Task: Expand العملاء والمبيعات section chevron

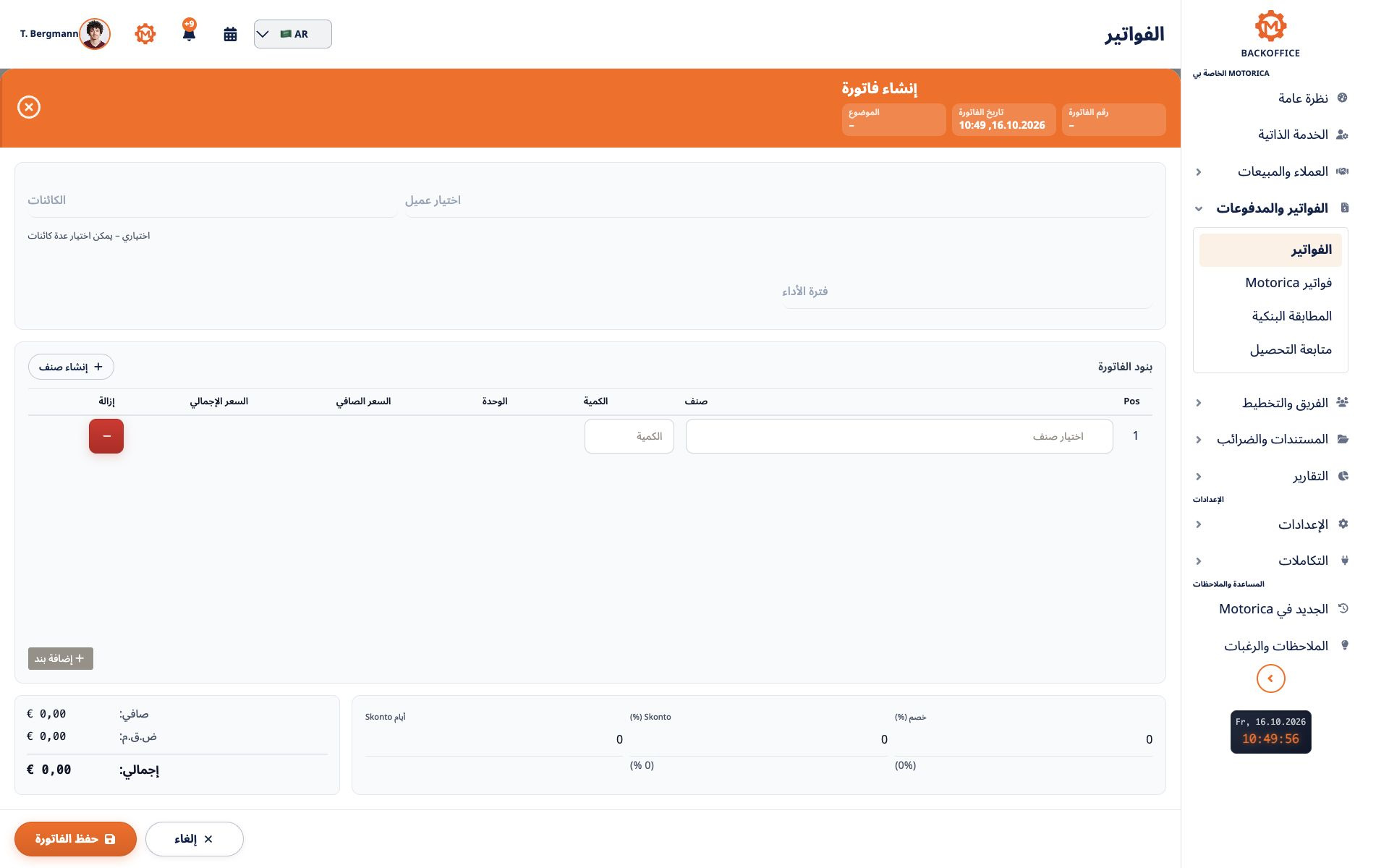Action: (x=1199, y=172)
